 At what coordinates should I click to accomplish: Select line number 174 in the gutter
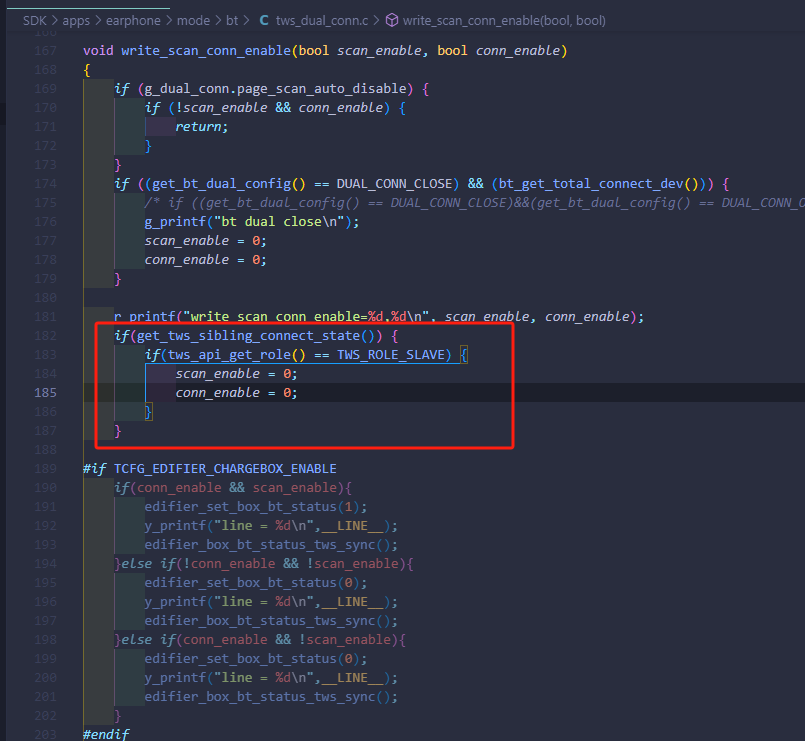pos(45,184)
